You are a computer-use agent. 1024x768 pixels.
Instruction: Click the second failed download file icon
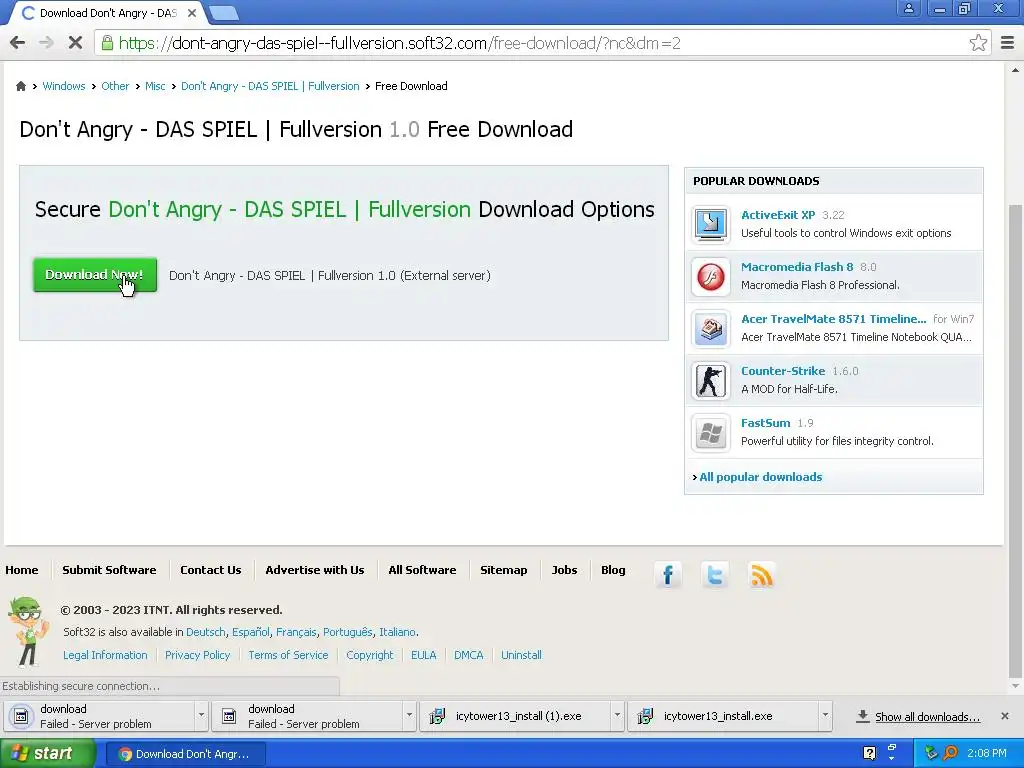(x=229, y=716)
